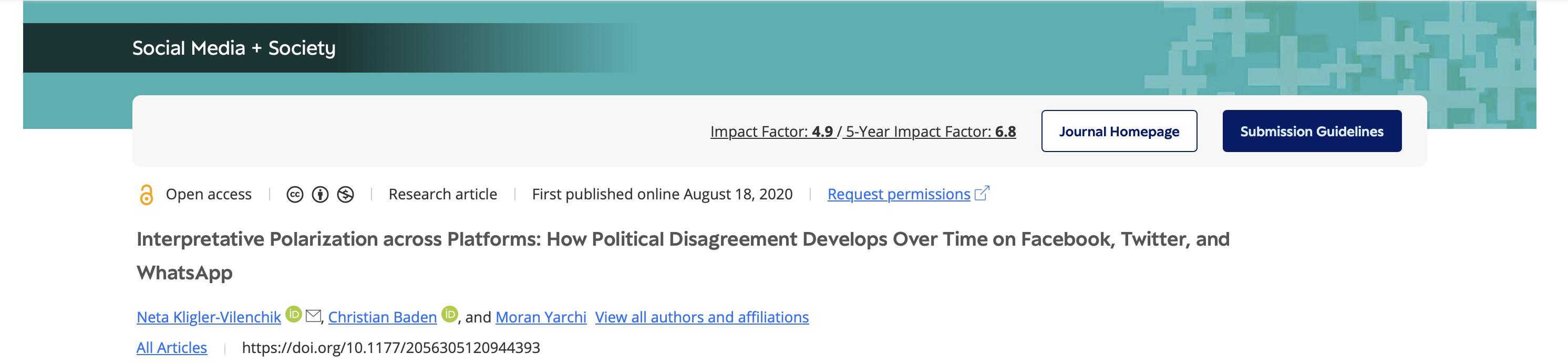Open author link Moran Yarchi
Screen dimensions: 1568x363
coord(541,317)
